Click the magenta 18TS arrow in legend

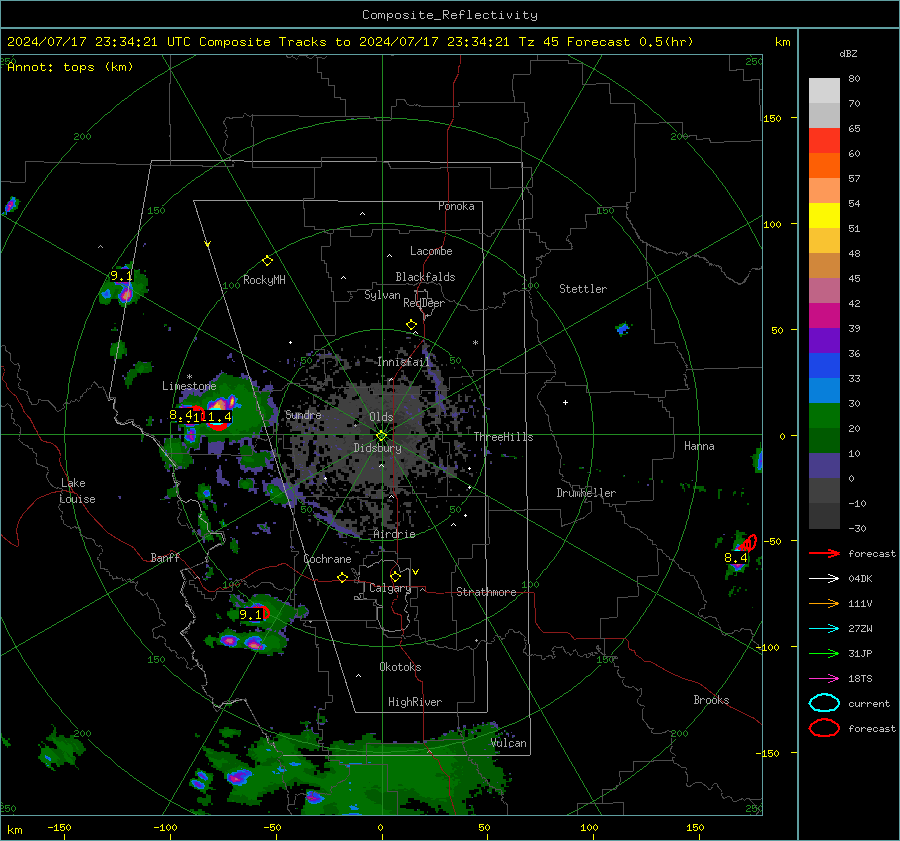tap(825, 679)
